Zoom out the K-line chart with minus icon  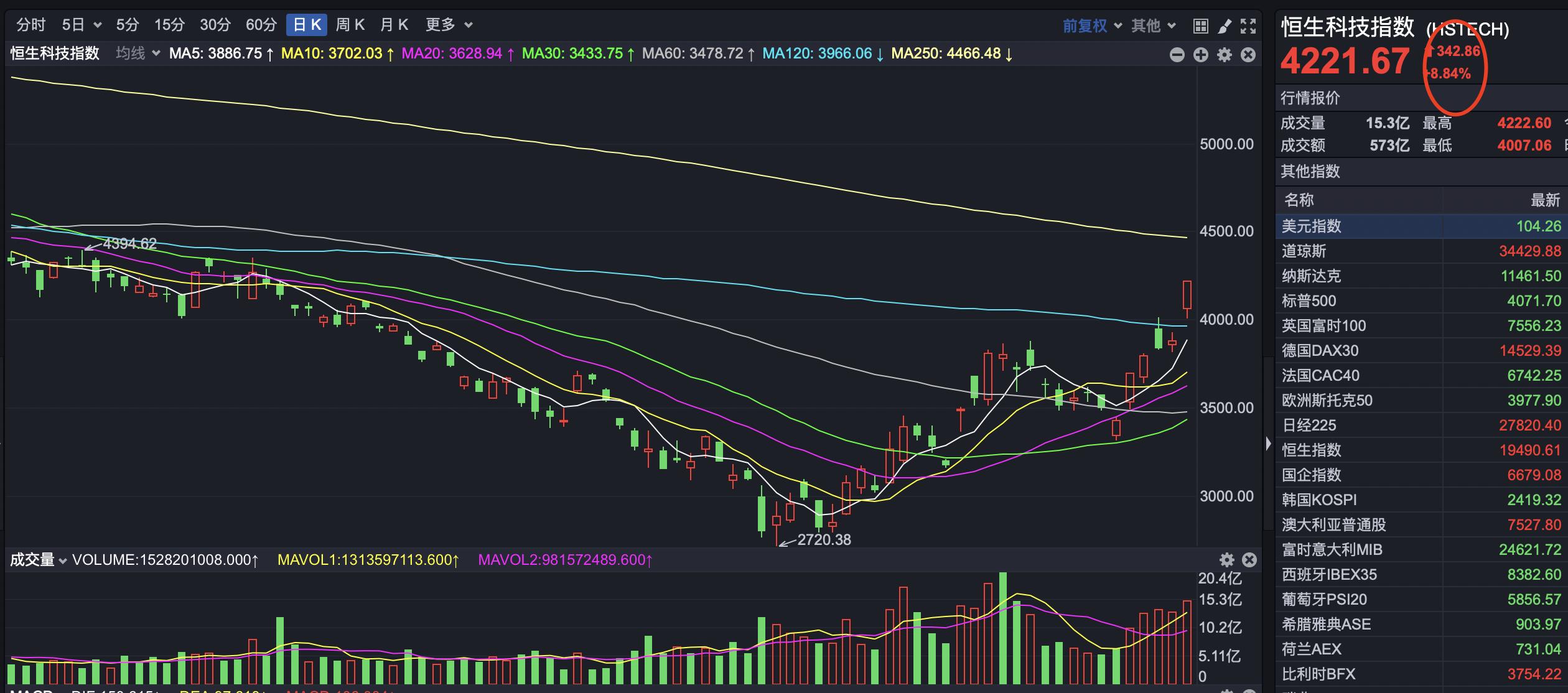click(x=1177, y=55)
